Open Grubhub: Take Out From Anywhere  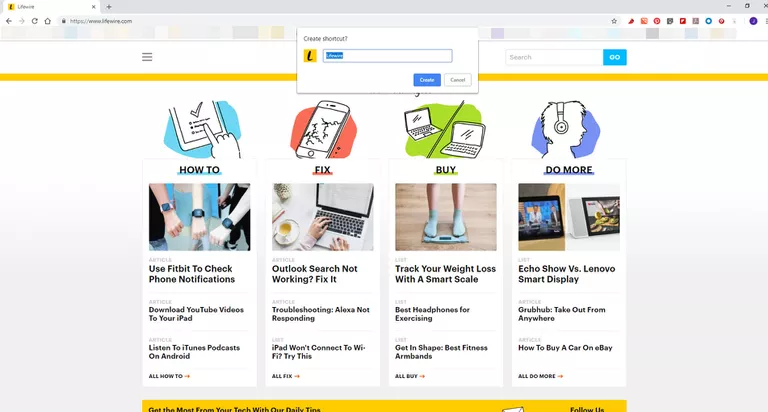point(562,314)
